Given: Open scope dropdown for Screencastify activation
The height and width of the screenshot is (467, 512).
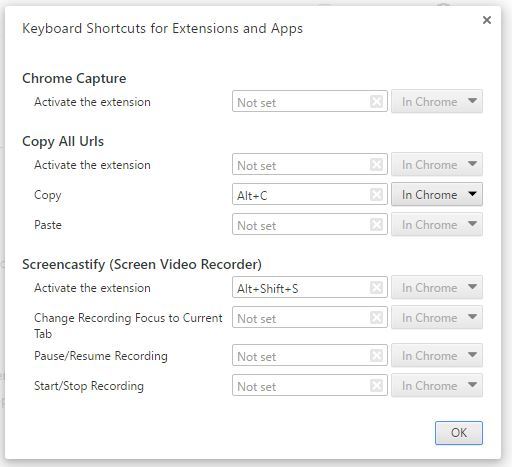Looking at the screenshot, I should (x=437, y=287).
